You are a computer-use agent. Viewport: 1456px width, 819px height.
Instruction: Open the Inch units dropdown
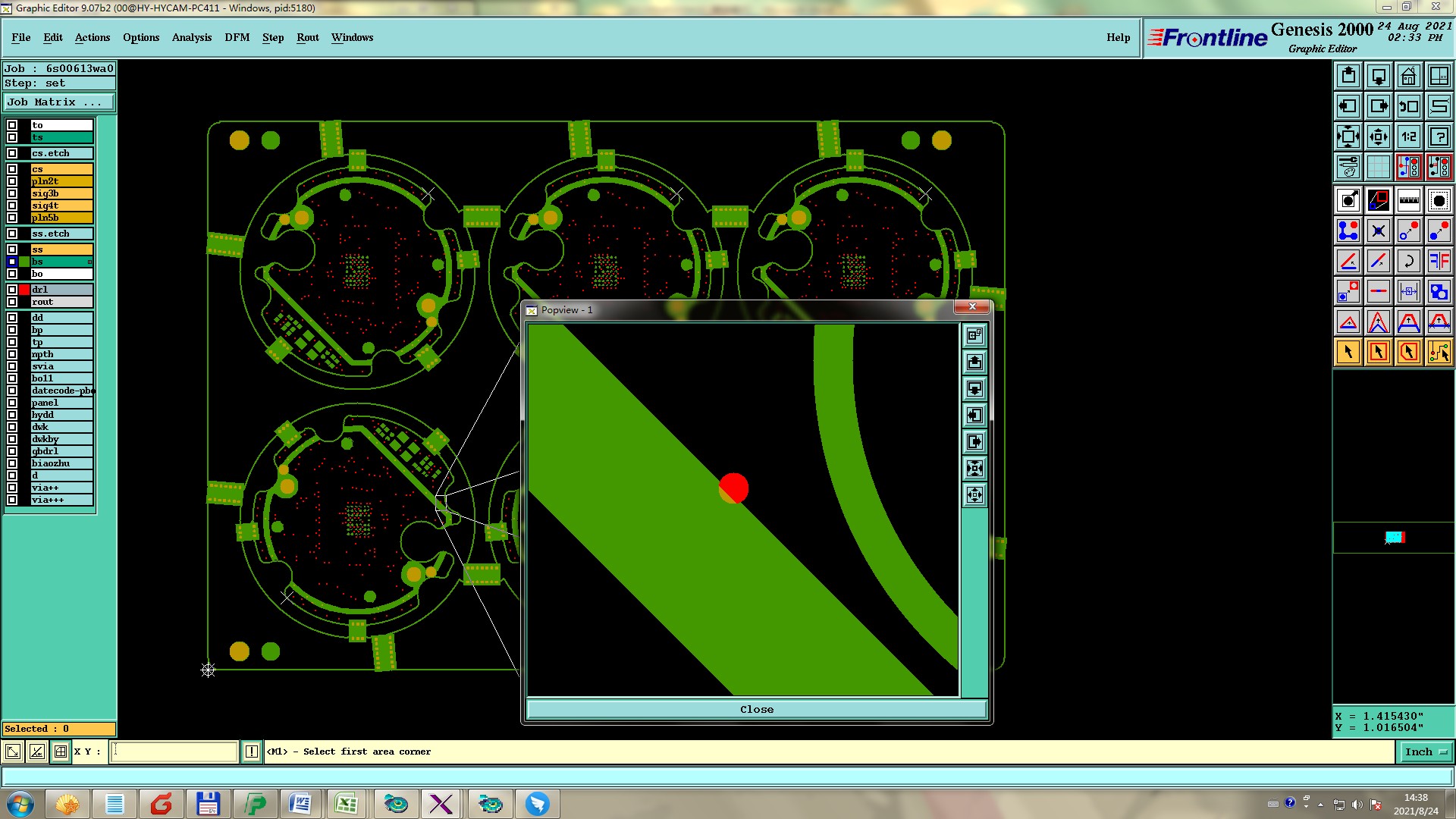click(1426, 752)
